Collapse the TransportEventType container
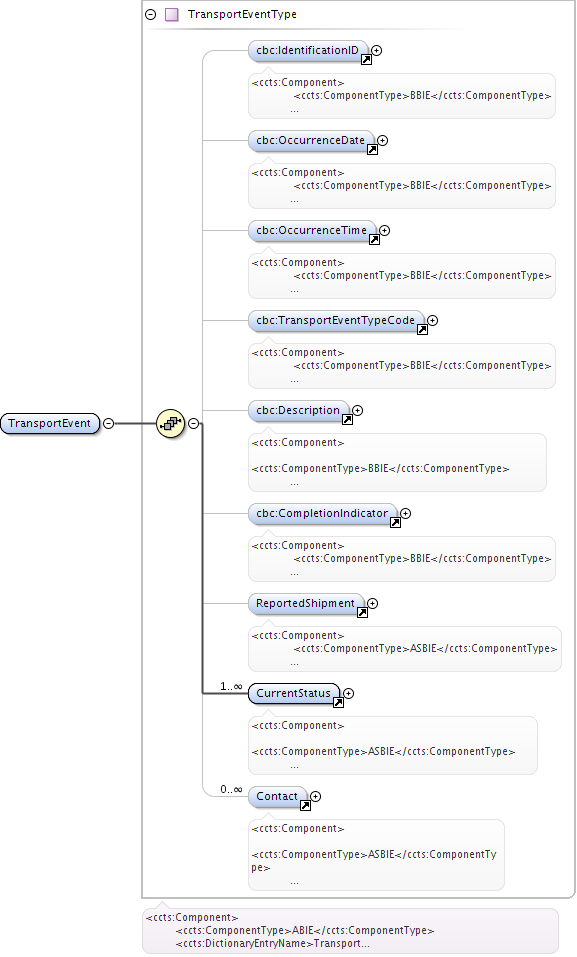The image size is (577, 957). pos(150,15)
